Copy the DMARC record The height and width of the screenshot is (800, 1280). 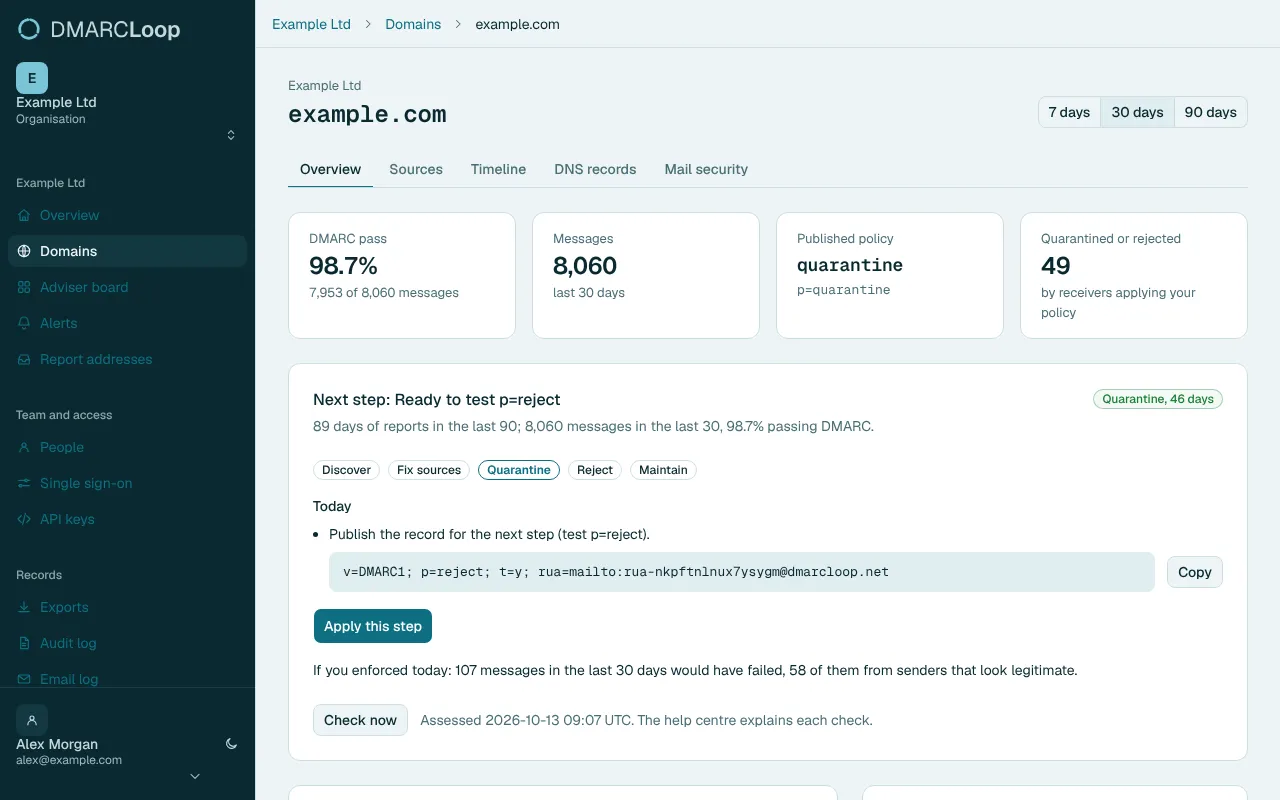1194,572
